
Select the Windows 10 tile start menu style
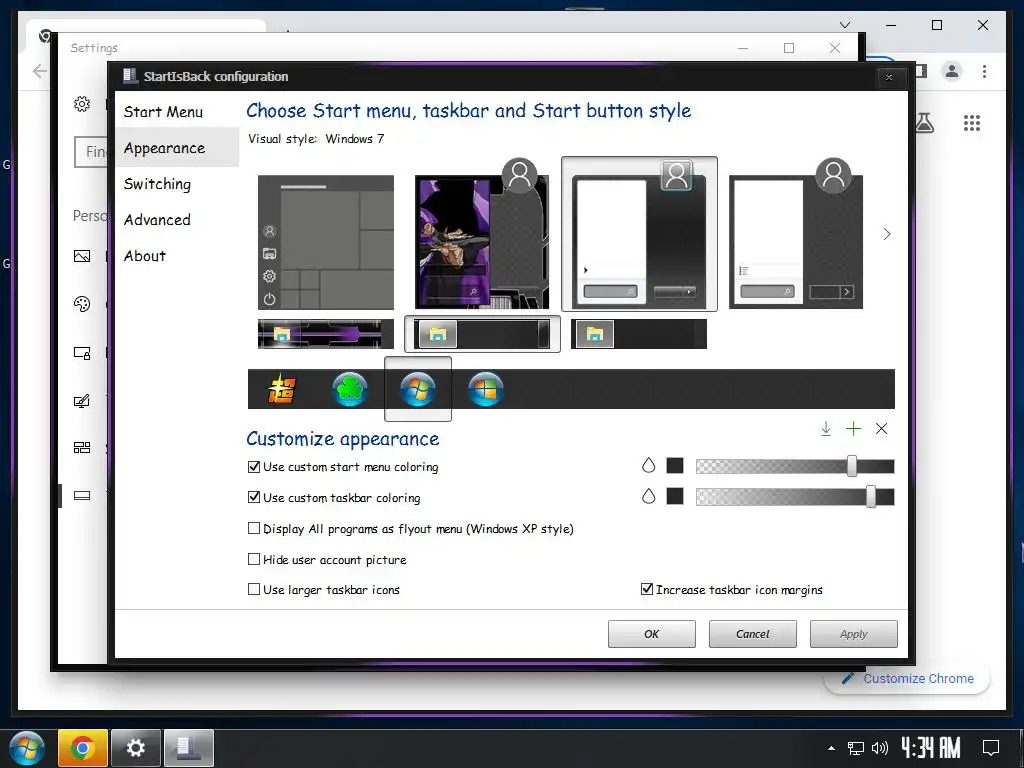click(x=326, y=242)
